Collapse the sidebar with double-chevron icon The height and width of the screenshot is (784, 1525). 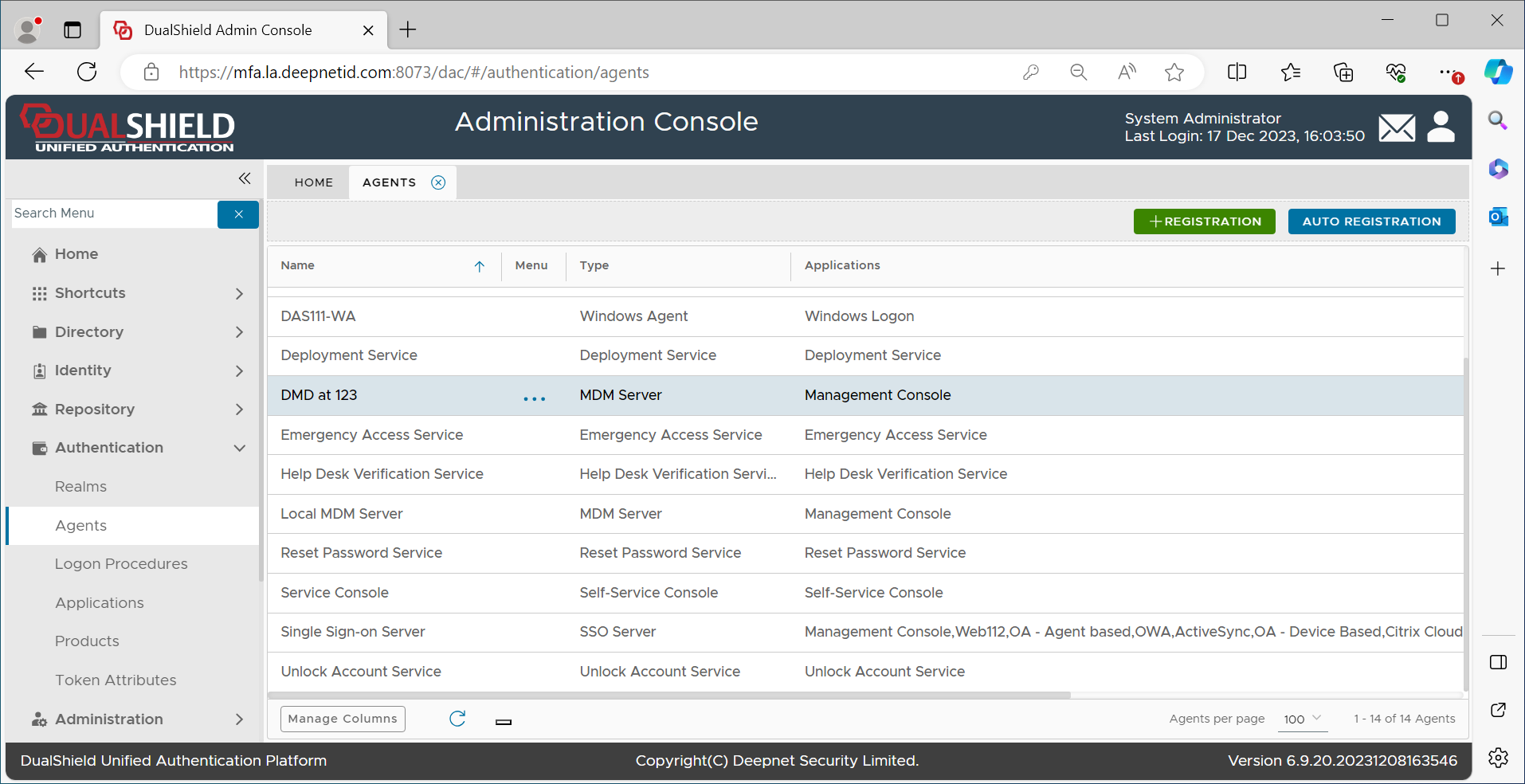click(x=245, y=178)
